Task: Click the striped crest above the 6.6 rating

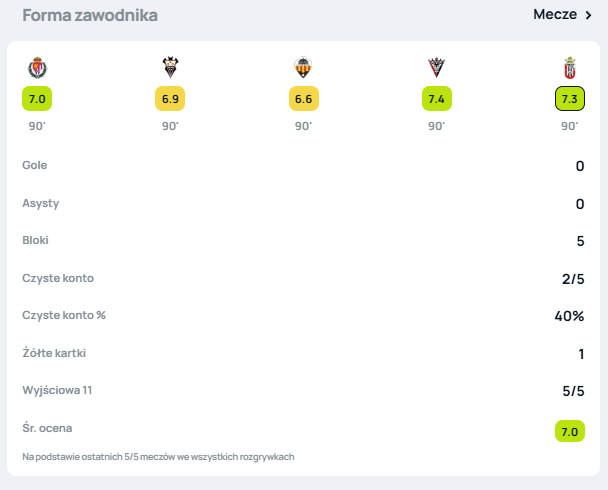Action: click(x=303, y=68)
